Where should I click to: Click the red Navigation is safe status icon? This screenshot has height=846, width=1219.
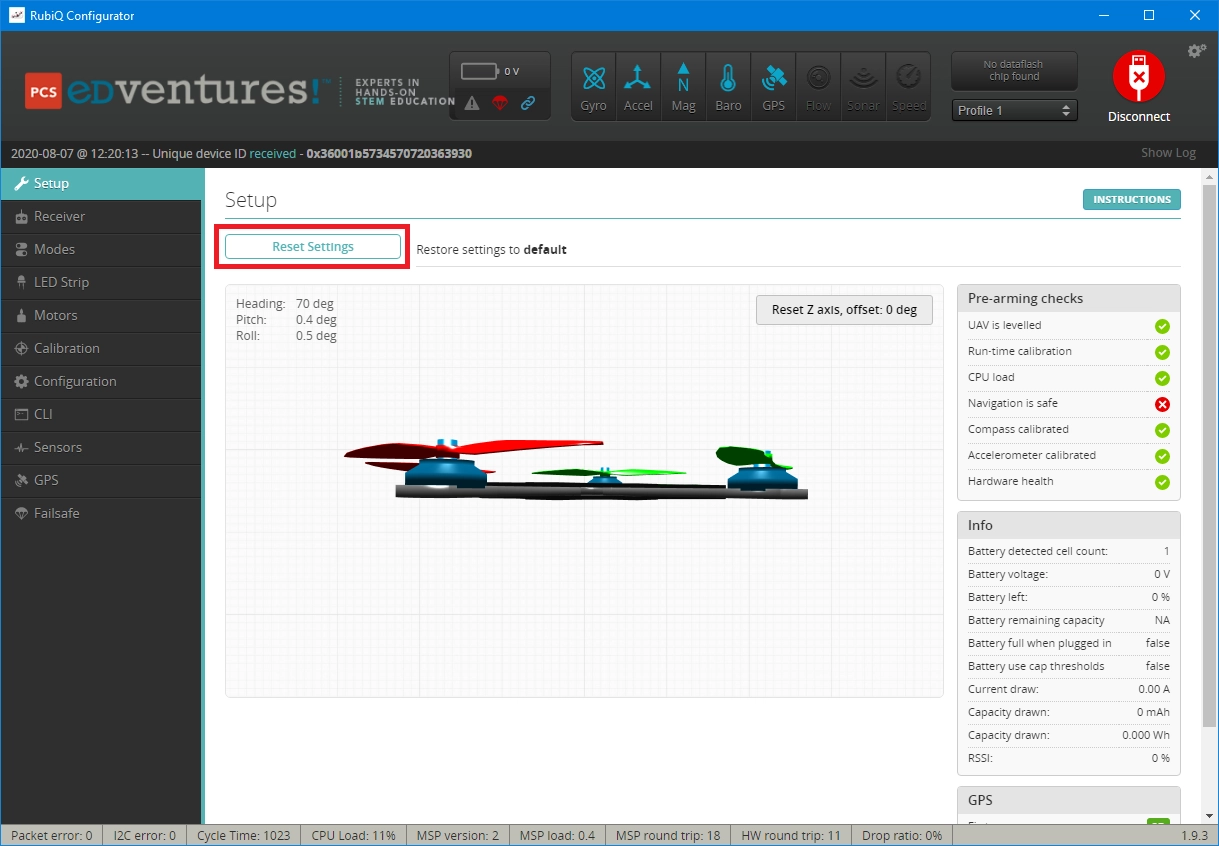point(1162,404)
